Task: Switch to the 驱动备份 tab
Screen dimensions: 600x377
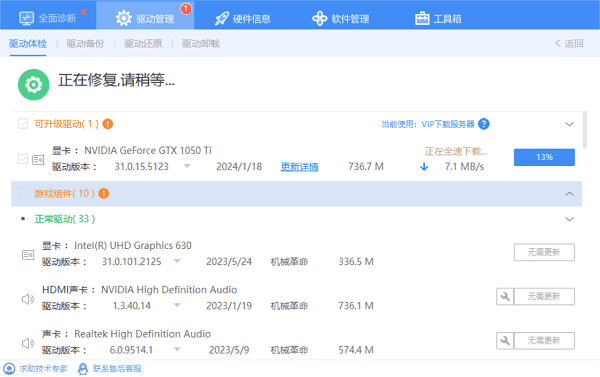Action: click(85, 44)
